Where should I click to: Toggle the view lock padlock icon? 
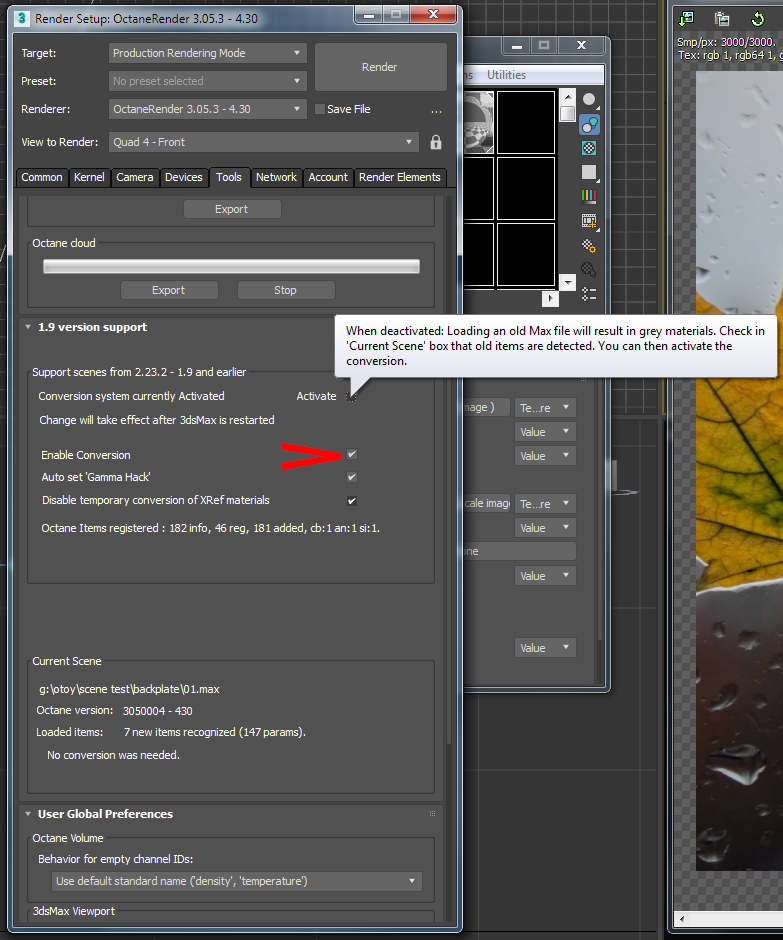point(436,142)
